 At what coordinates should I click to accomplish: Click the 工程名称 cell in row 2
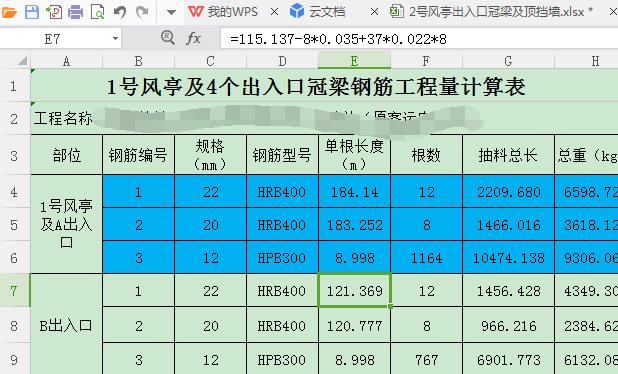pyautogui.click(x=324, y=118)
